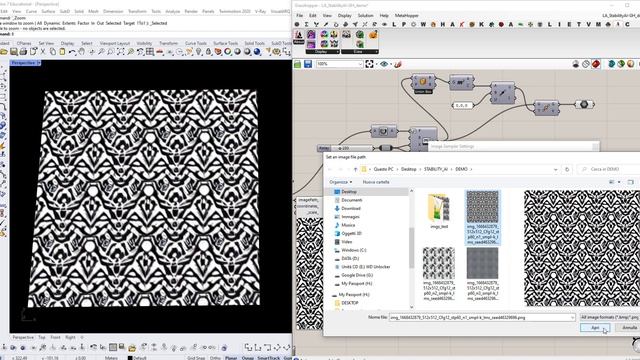Viewport: 640px width, 360px height.
Task: Switch to the Top viewport tab
Action: pos(42,338)
